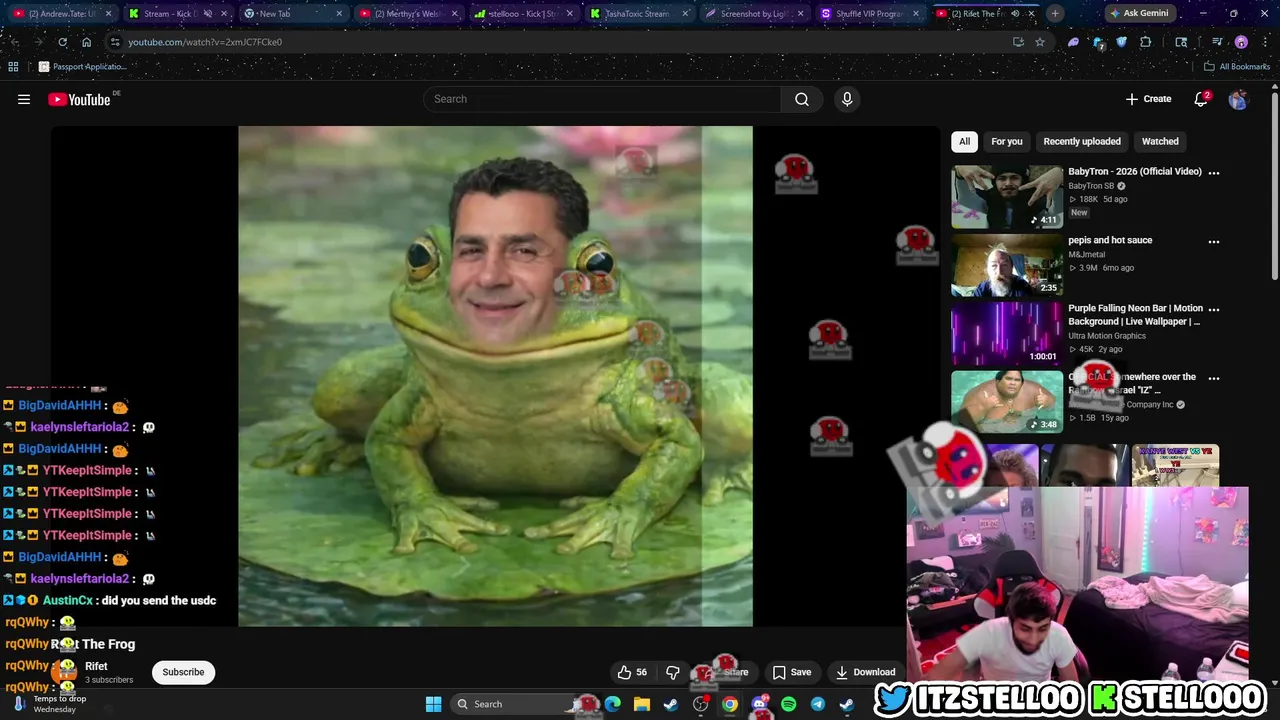Open the BabyTron - 2026 video thumbnail
Screen dimensions: 1280x720
(1007, 197)
